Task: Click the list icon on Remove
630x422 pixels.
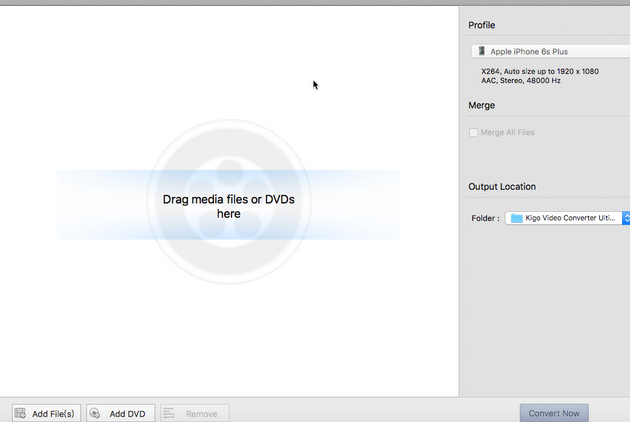Action: pyautogui.click(x=168, y=413)
